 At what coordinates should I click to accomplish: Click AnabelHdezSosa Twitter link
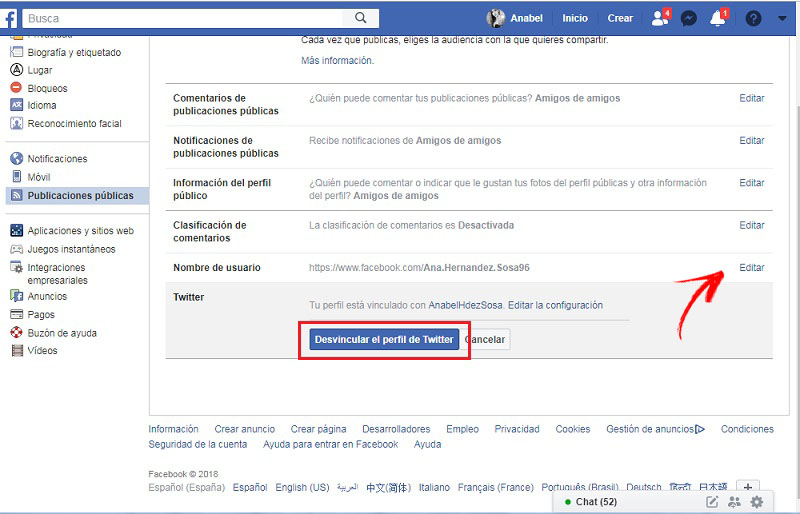click(466, 305)
